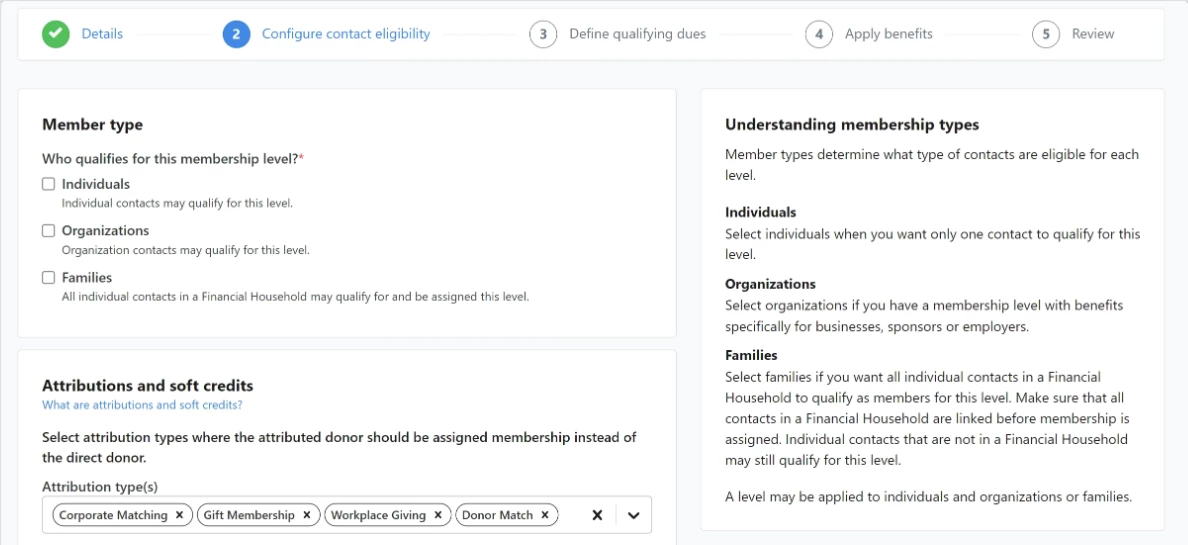The image size is (1188, 545).
Task: Click inside the Attribution type(s) field
Action: click(x=347, y=515)
